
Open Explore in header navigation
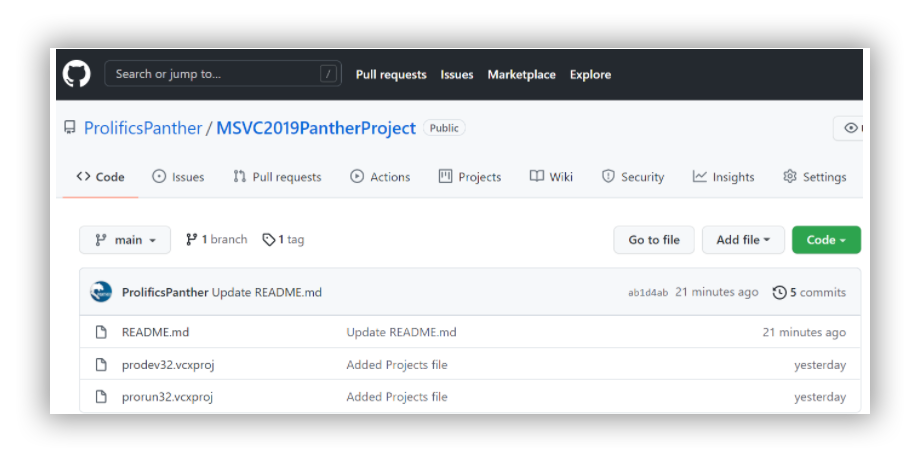[x=590, y=75]
